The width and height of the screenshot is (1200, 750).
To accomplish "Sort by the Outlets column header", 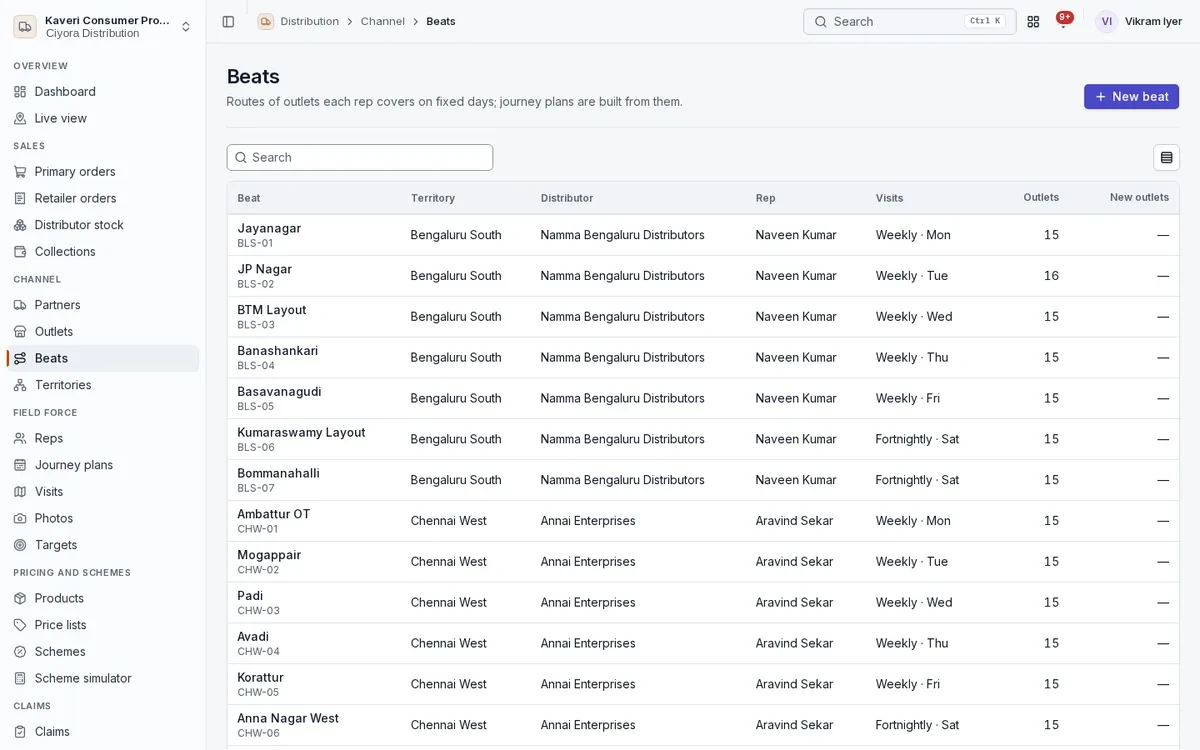I will (1041, 198).
